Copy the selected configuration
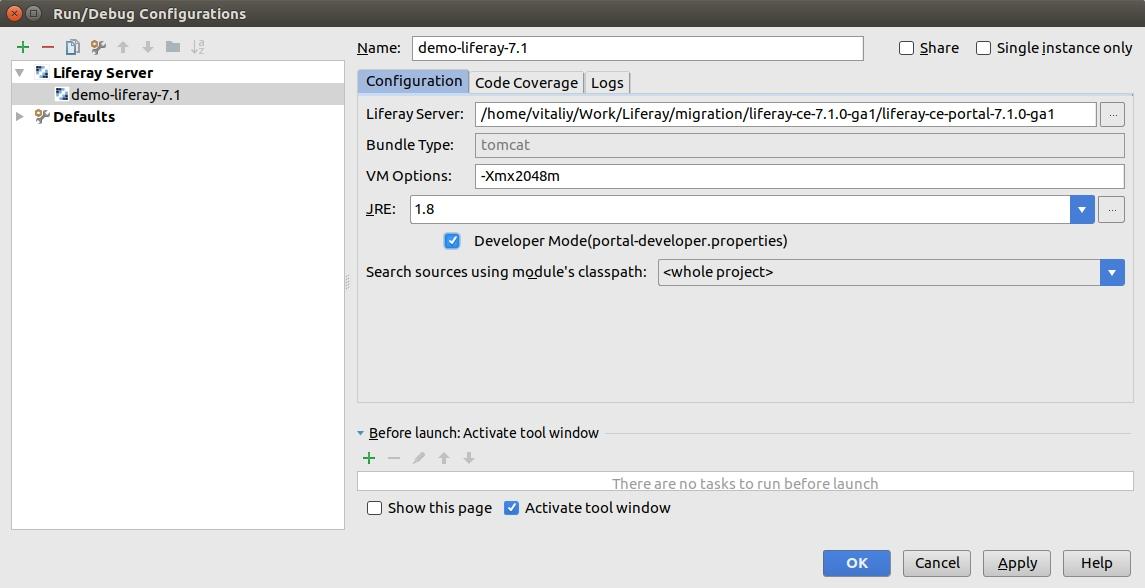The width and height of the screenshot is (1145, 588). coord(73,47)
